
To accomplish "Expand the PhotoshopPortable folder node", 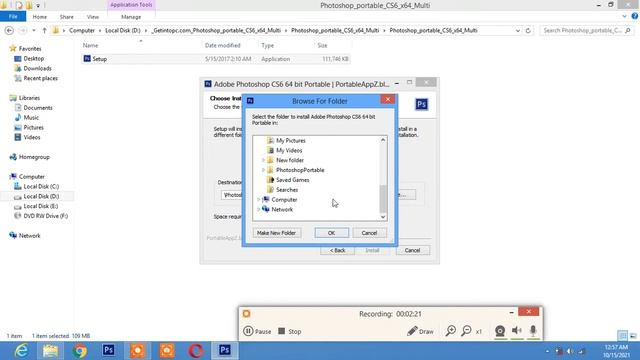I will coord(263,170).
